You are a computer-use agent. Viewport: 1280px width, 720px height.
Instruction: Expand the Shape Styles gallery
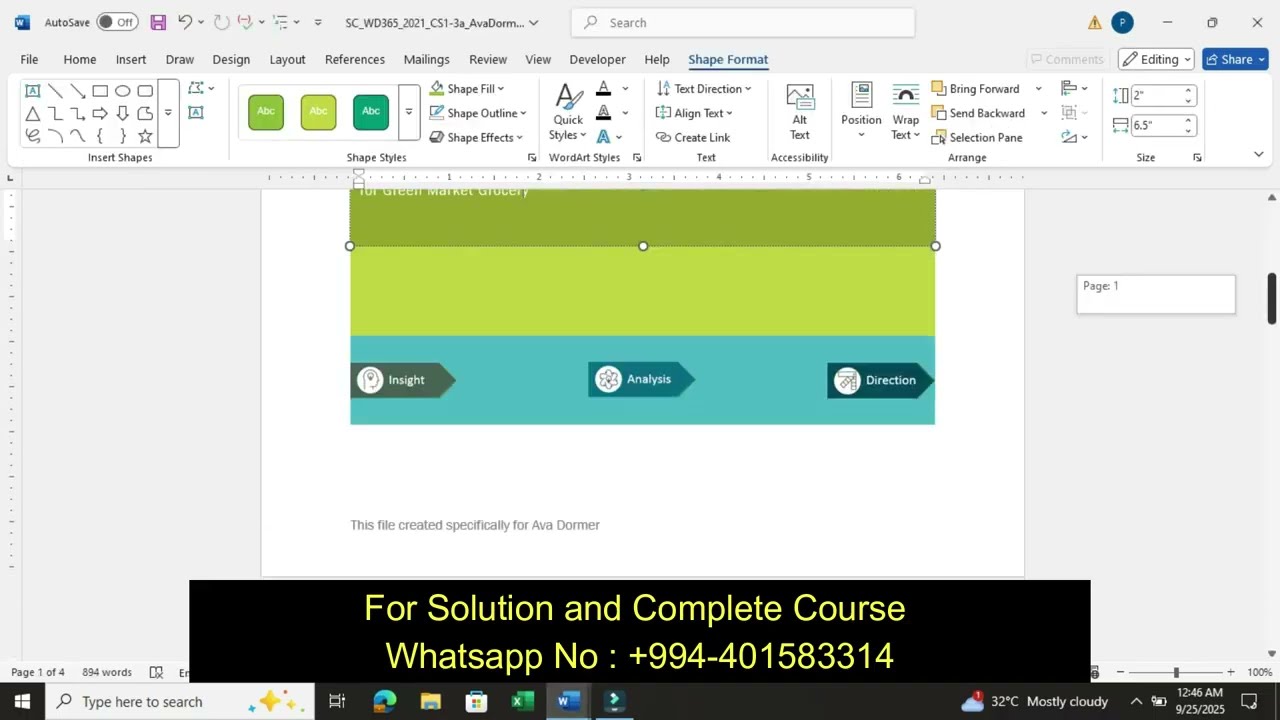[x=408, y=112]
